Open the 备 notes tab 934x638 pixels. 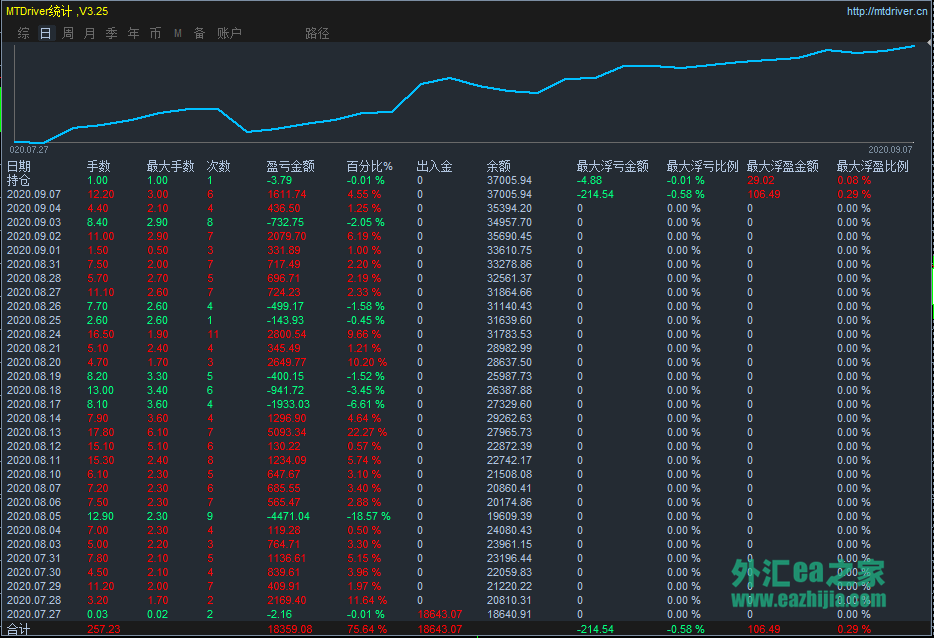coord(199,33)
